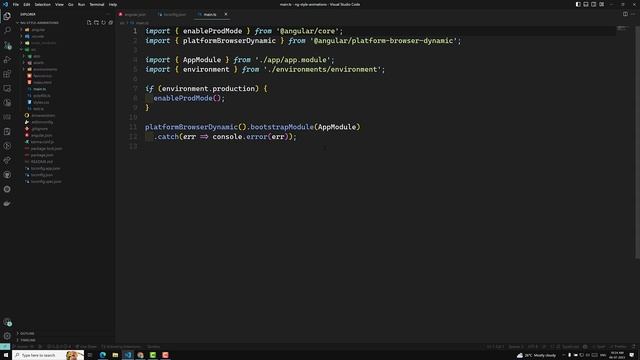Screen dimensions: 640x360
Task: Toggle the bottom panel layout icon
Action: pos(586,4)
